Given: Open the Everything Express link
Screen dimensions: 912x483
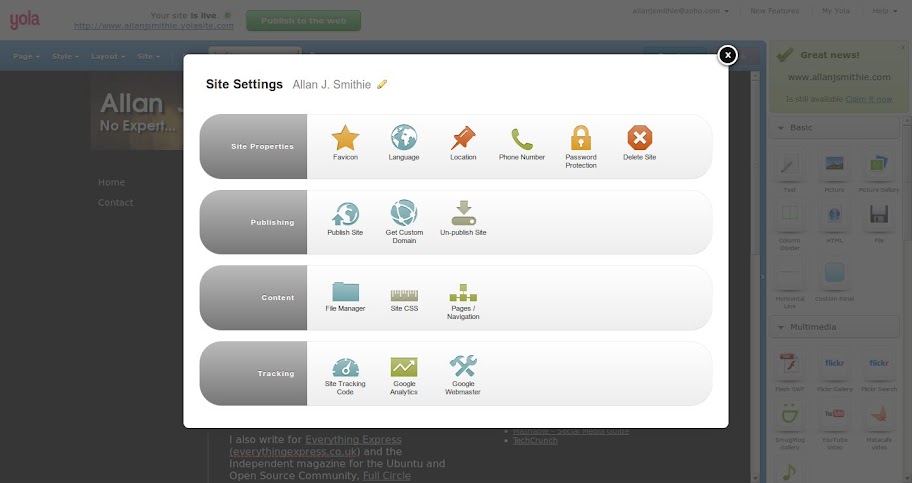Looking at the screenshot, I should [x=353, y=439].
